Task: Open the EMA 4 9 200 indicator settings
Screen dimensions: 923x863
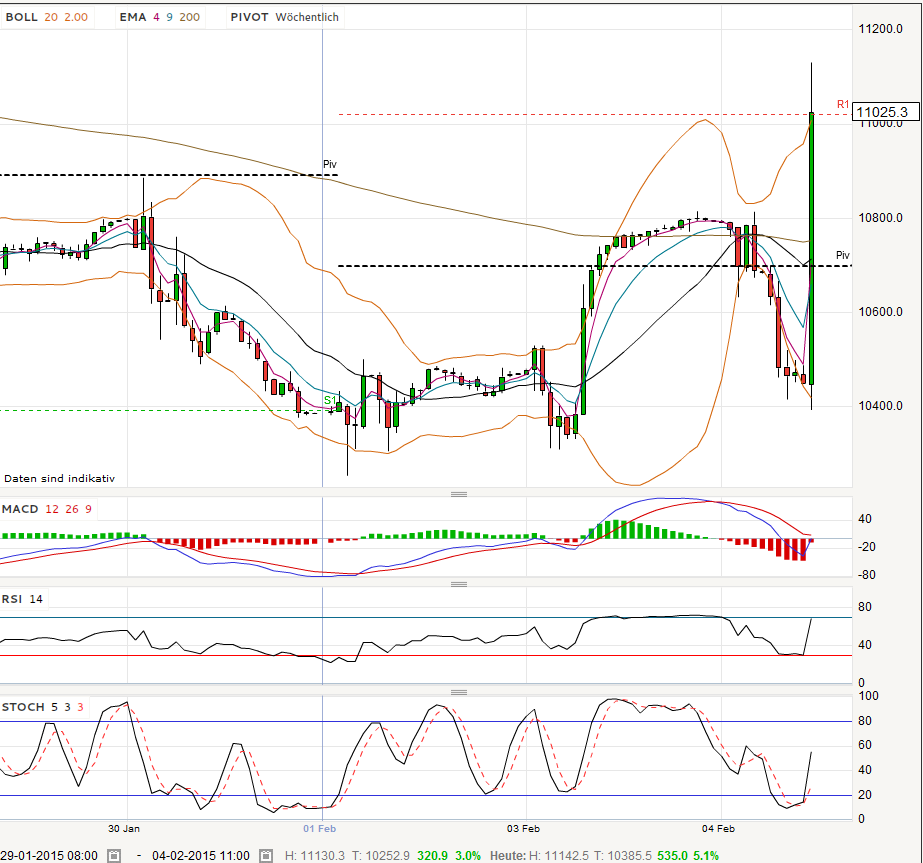Action: coord(160,17)
